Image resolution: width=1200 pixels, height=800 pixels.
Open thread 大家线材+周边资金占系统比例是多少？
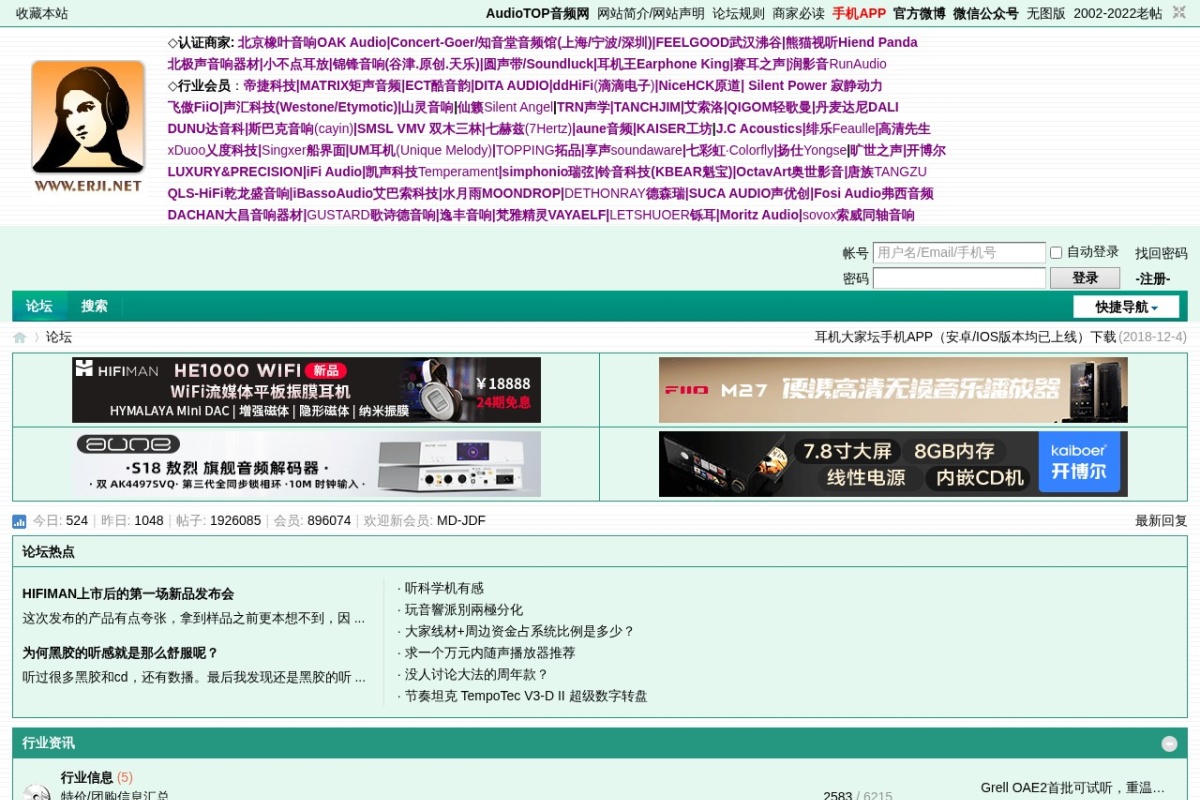coord(520,631)
